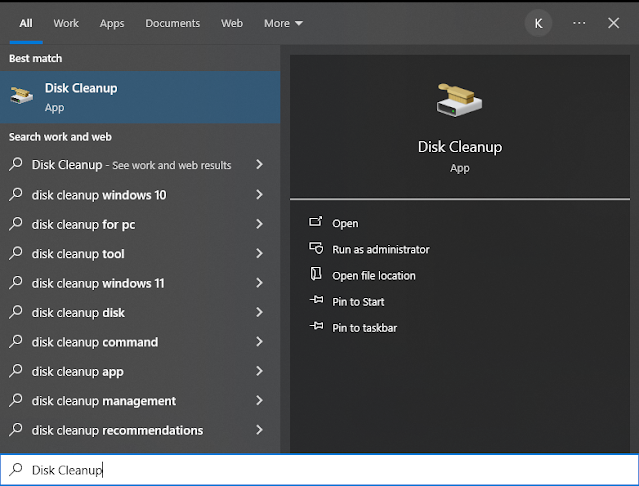
Task: Switch to the Apps tab
Action: coord(112,23)
